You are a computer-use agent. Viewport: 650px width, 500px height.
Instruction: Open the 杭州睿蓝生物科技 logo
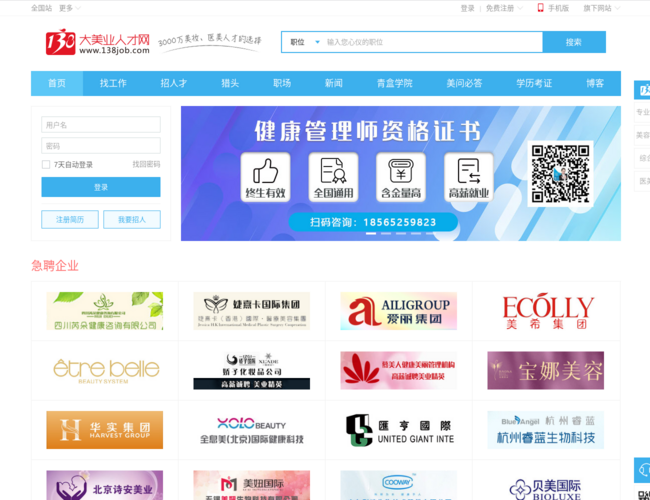tap(546, 430)
